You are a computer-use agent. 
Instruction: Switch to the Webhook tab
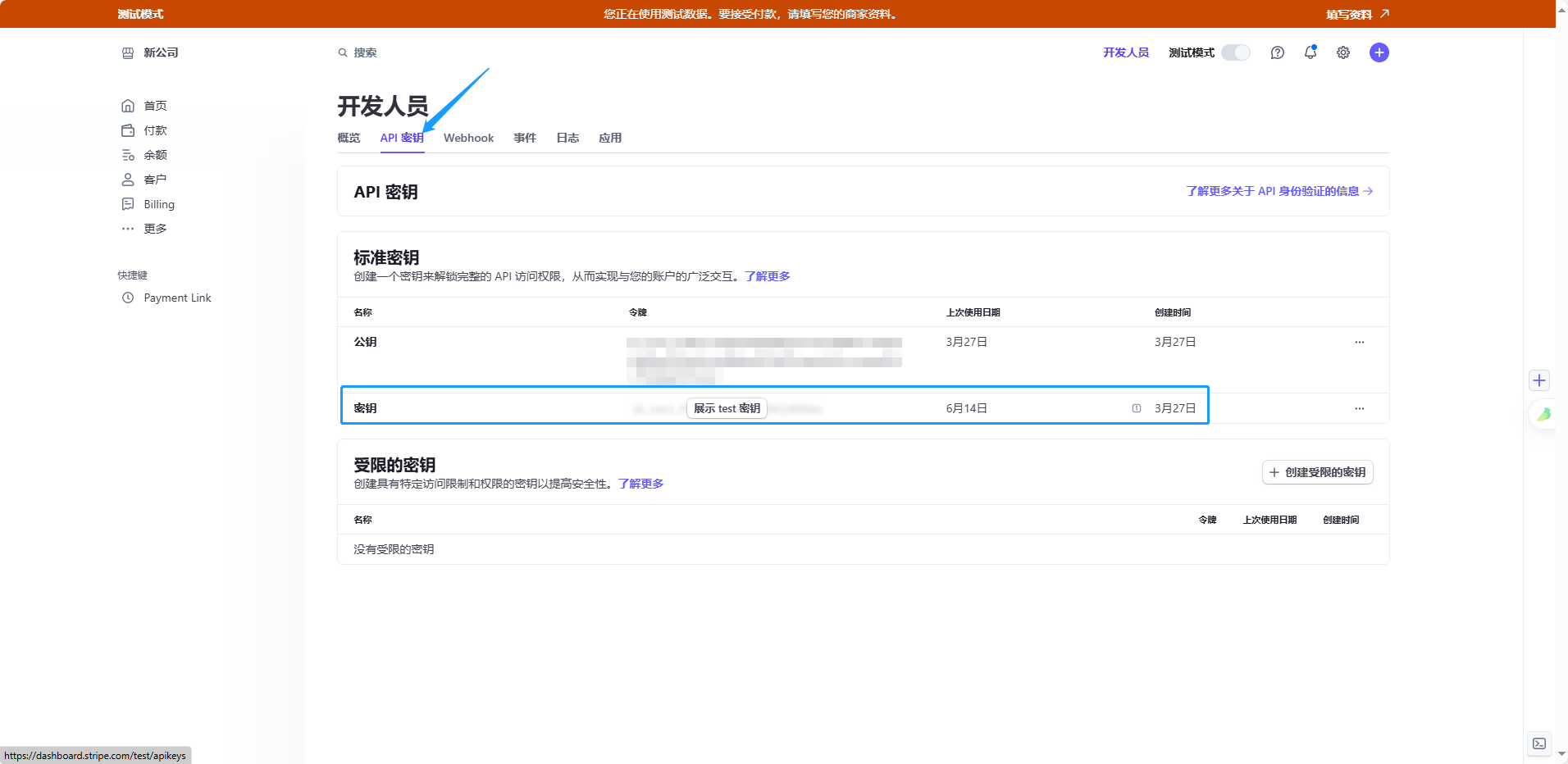[468, 138]
